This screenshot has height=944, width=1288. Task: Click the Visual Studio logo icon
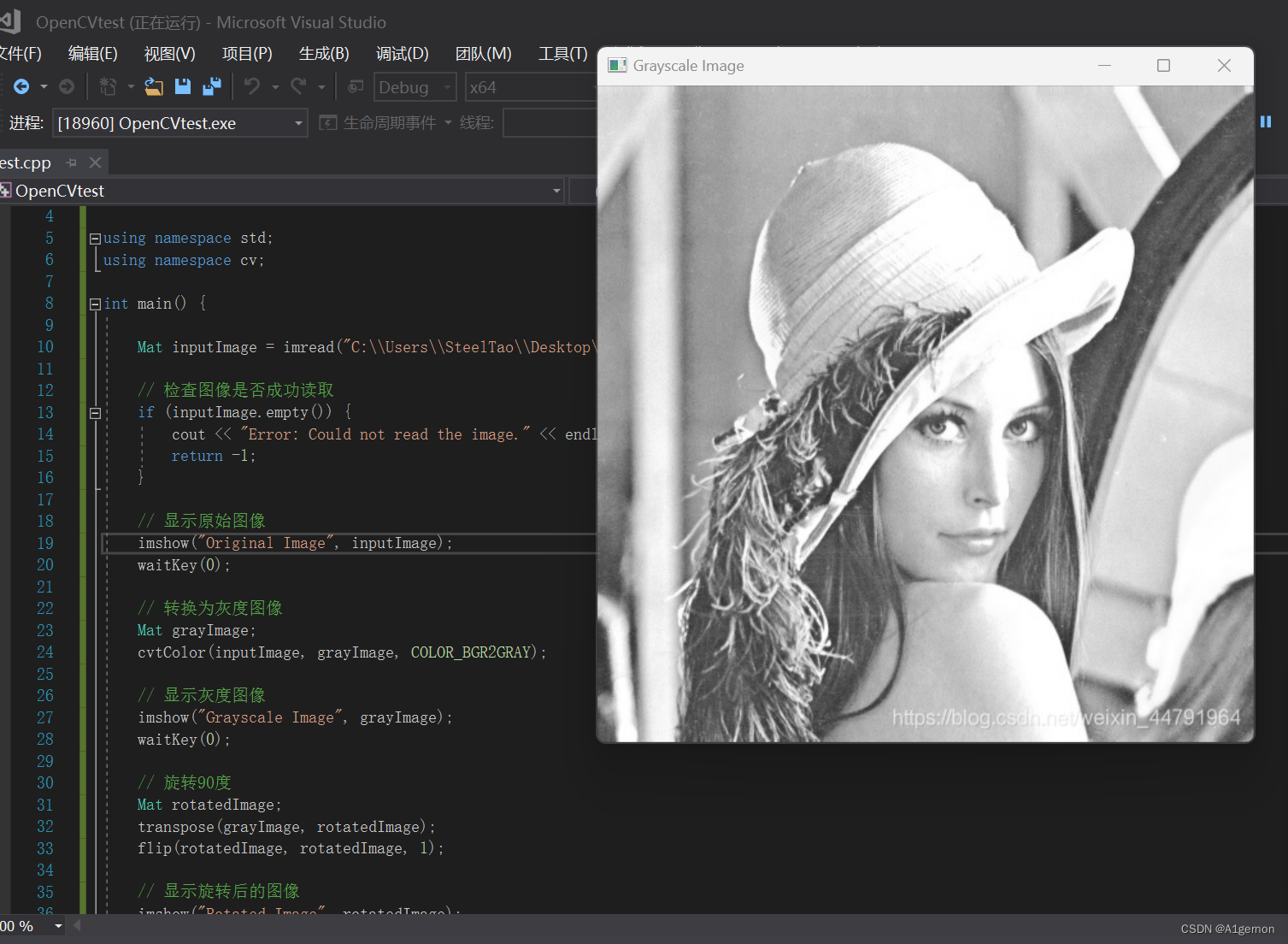pos(10,21)
